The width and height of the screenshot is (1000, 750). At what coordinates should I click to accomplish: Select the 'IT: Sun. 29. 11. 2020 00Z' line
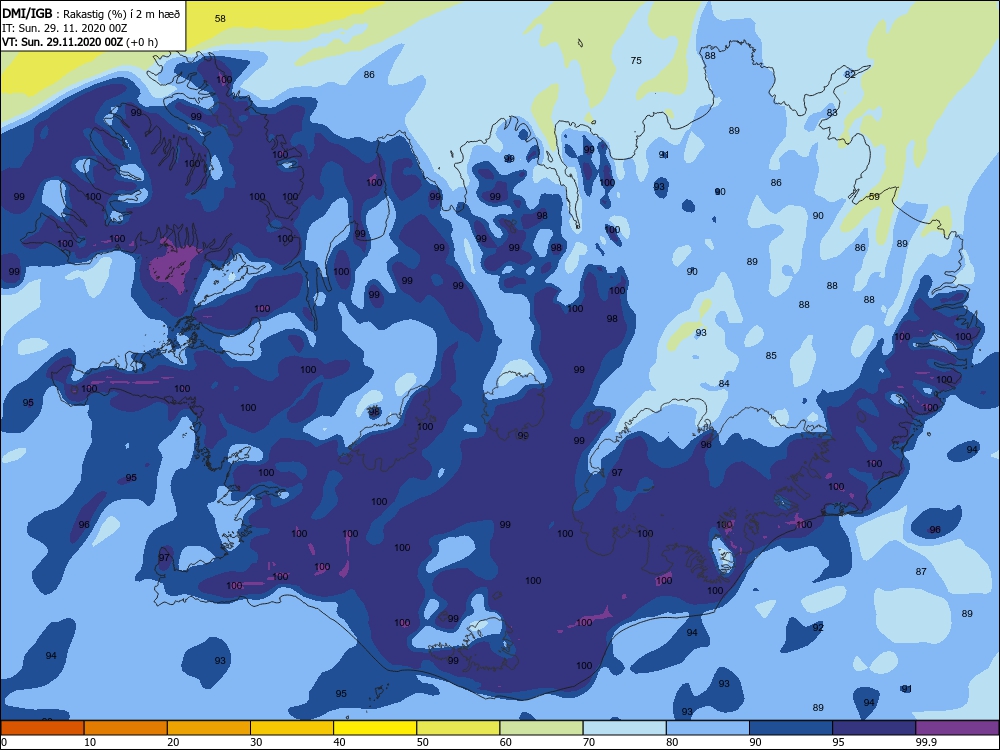point(64,28)
